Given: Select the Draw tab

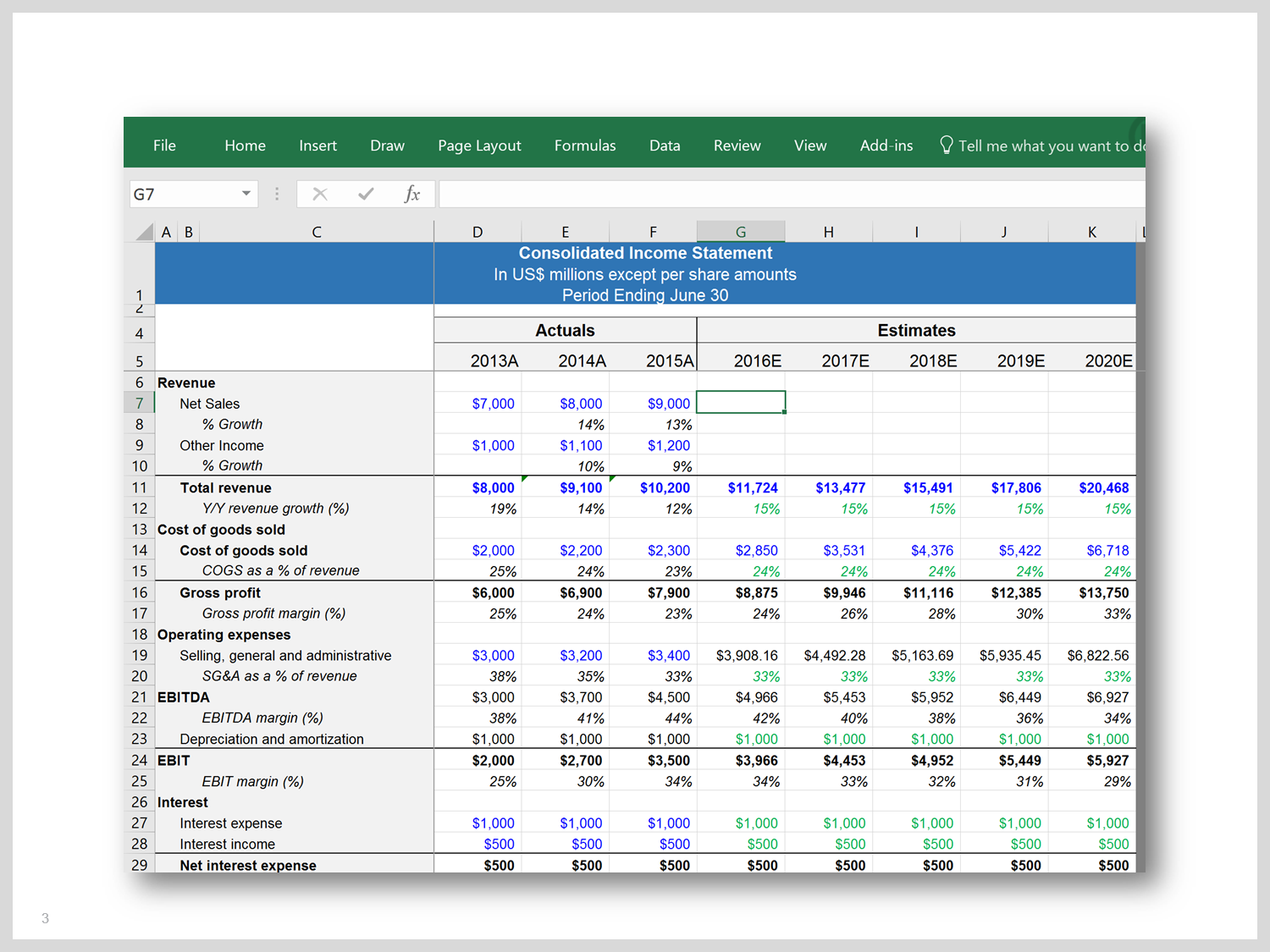Looking at the screenshot, I should pos(387,146).
